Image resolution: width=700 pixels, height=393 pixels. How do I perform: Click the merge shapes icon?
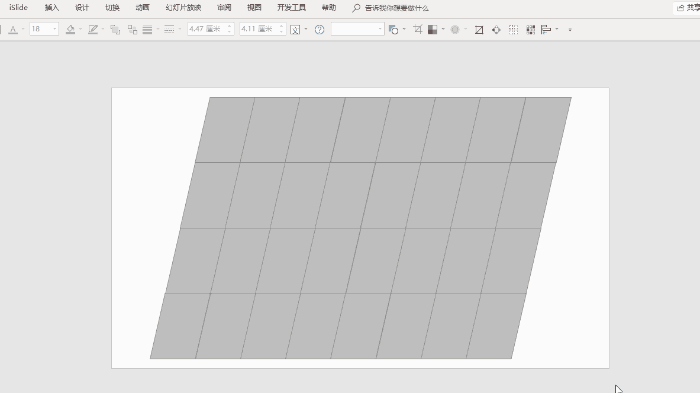click(393, 29)
